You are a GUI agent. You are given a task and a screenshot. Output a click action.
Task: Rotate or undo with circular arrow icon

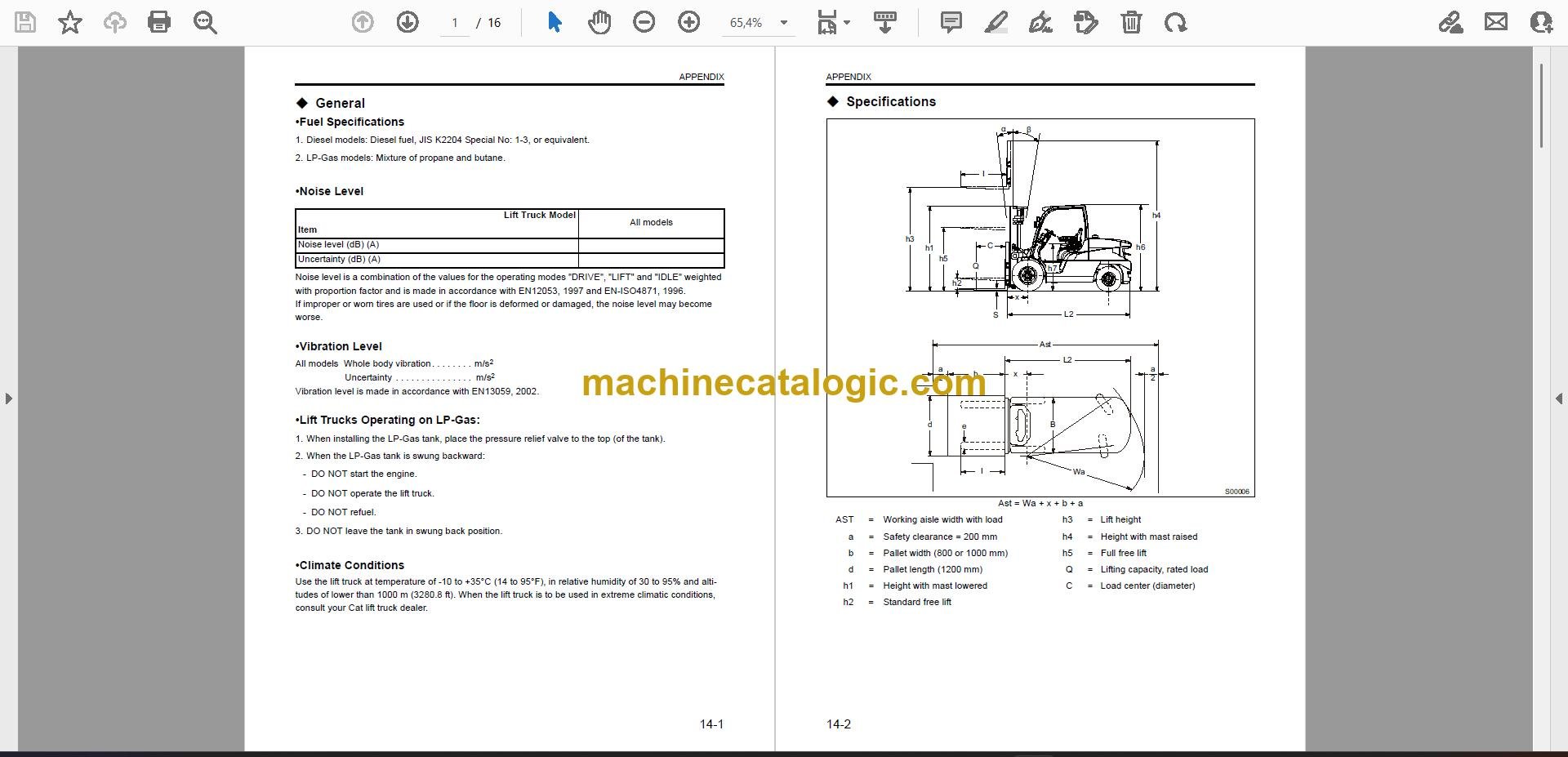[1176, 22]
